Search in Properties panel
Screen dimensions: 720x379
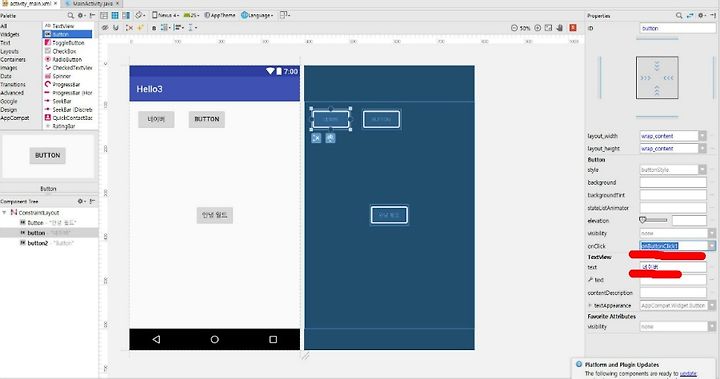click(679, 16)
